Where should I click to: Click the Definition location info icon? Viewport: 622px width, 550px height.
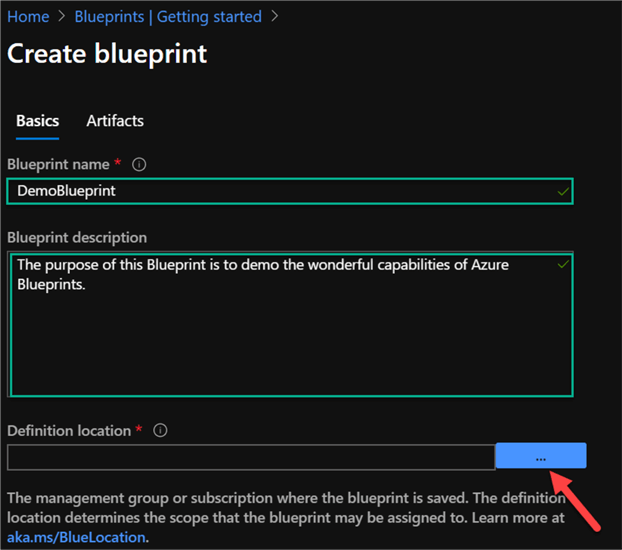click(x=160, y=431)
